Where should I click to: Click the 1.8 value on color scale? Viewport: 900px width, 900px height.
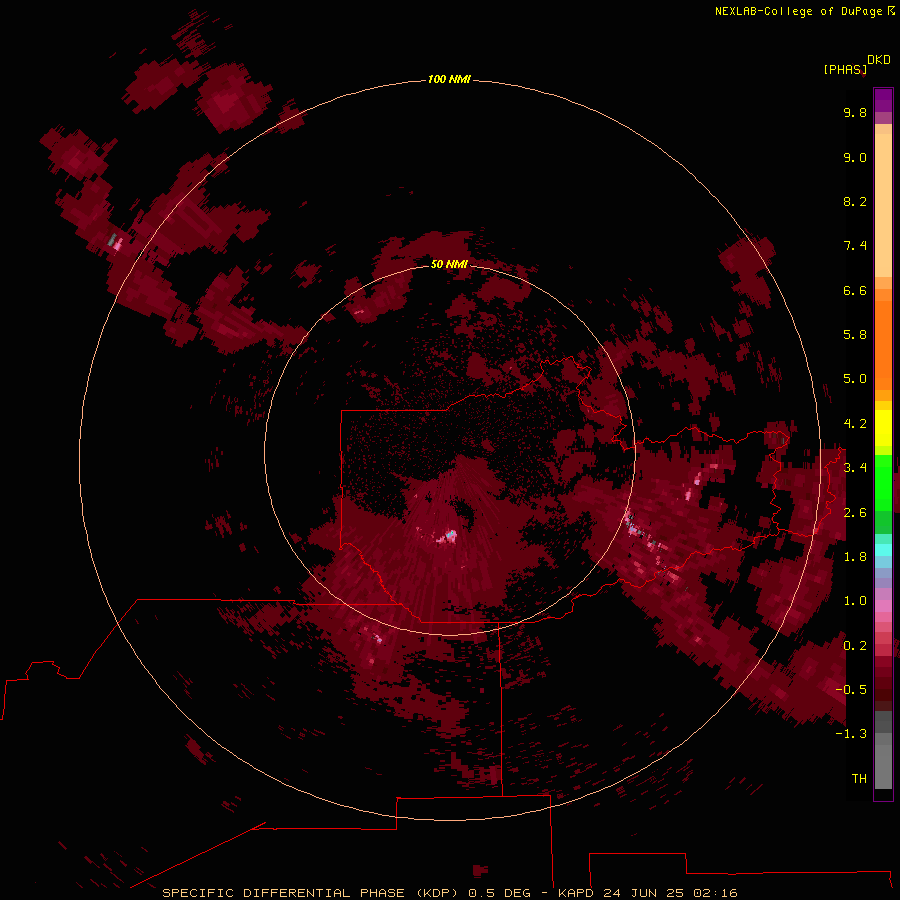click(x=855, y=557)
